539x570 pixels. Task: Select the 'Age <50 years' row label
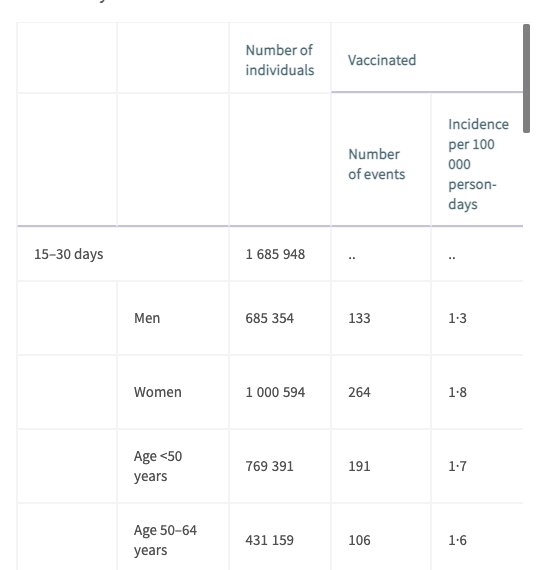tap(158, 466)
